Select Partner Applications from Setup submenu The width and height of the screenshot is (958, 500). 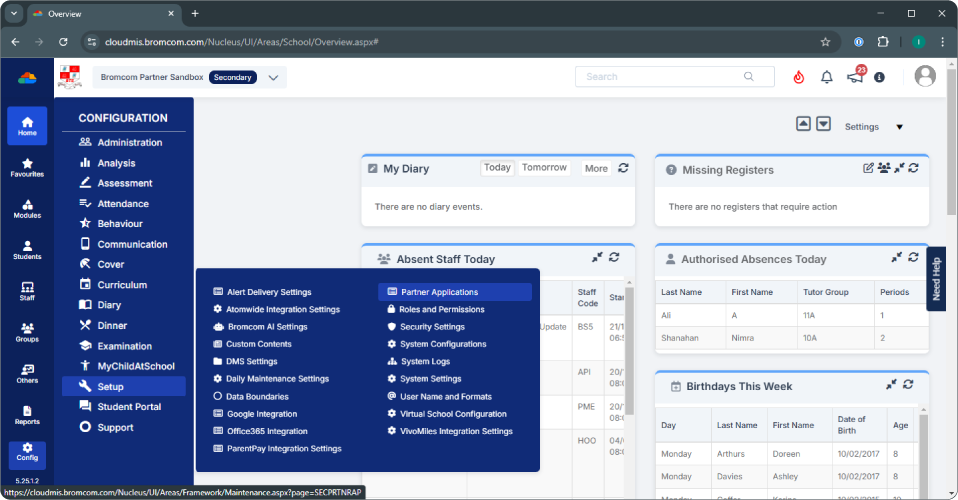point(439,292)
